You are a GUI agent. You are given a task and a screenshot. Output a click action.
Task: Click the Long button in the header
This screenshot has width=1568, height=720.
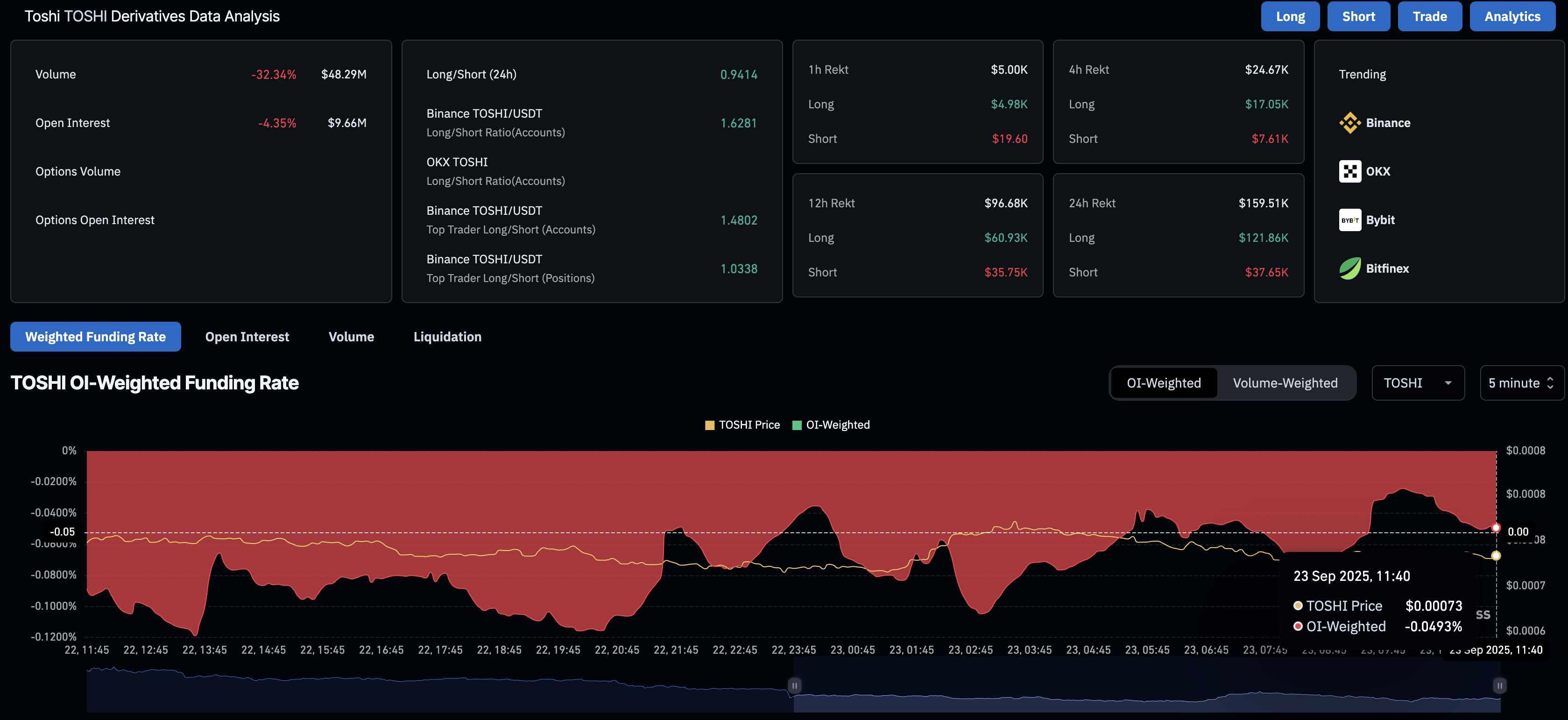pyautogui.click(x=1290, y=16)
